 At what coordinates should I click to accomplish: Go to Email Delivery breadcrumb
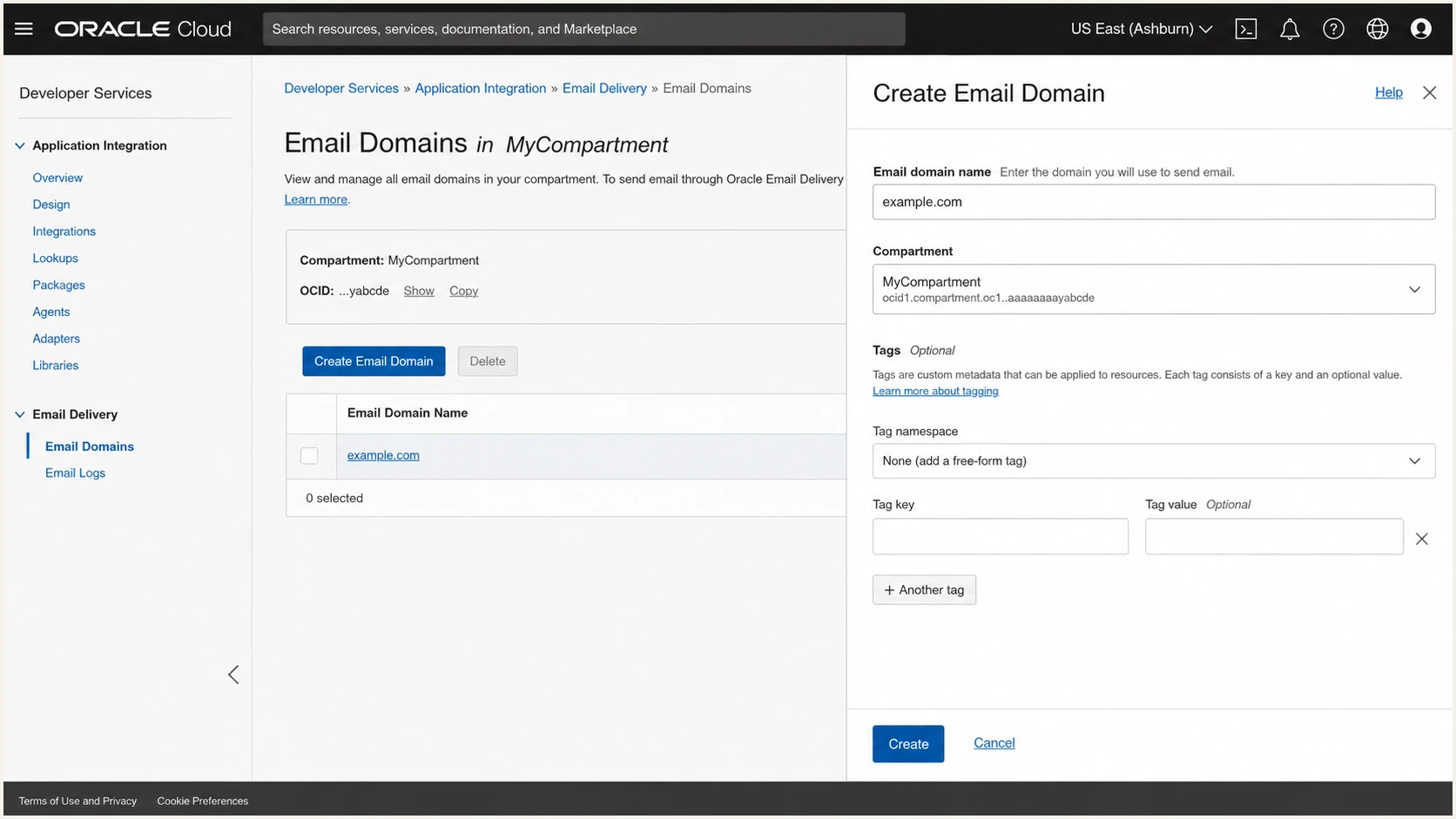coord(604,88)
